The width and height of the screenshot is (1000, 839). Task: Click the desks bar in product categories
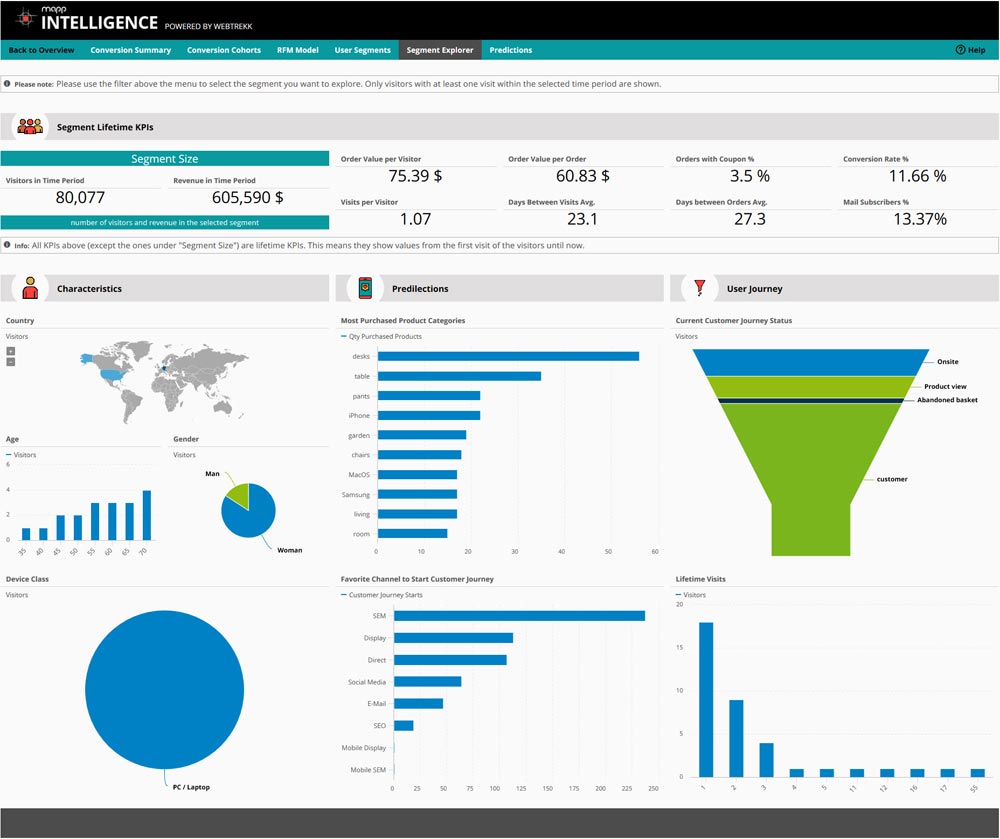pyautogui.click(x=507, y=356)
